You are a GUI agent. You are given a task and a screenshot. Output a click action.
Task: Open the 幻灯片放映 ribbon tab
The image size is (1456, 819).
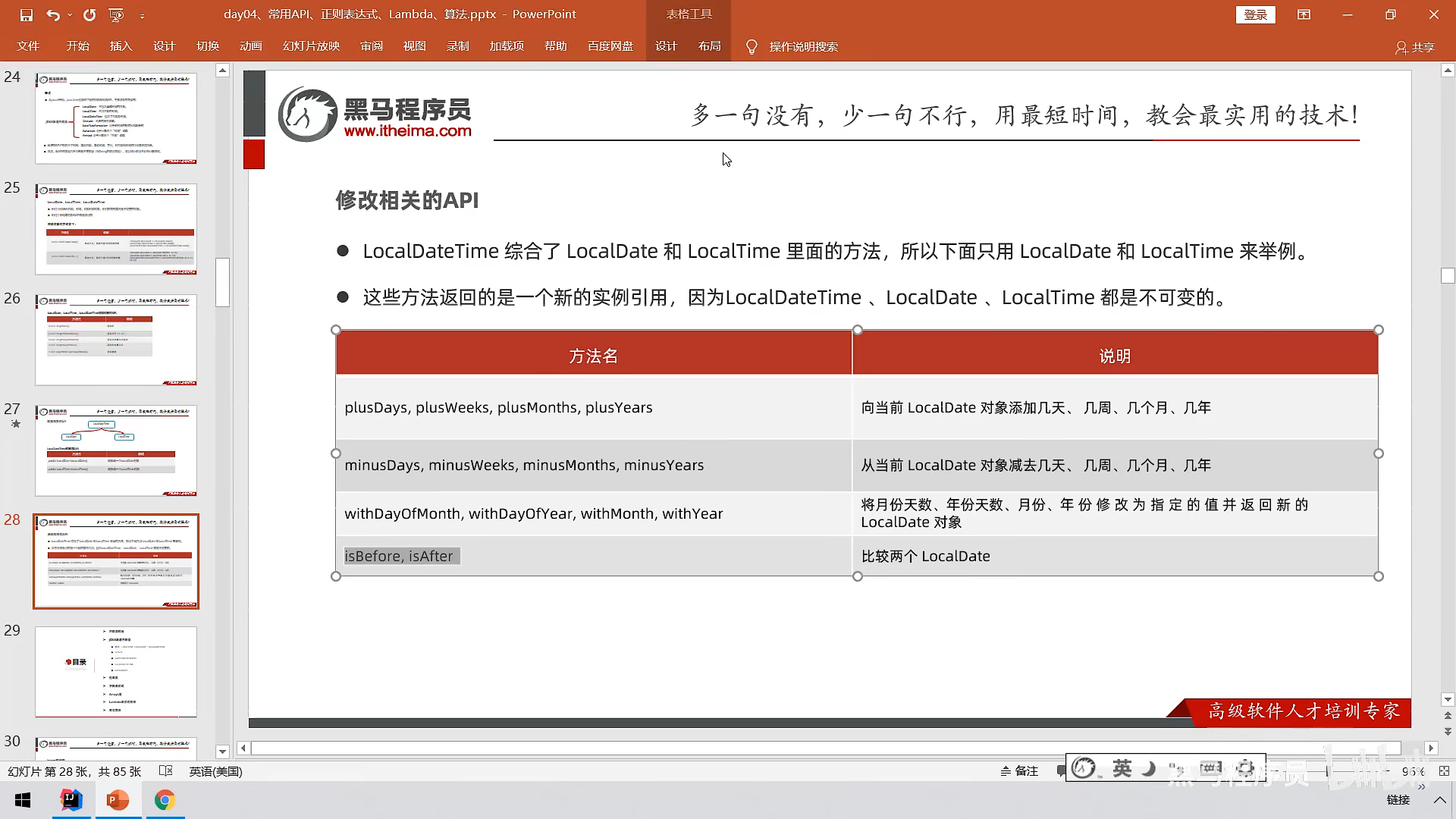coord(311,46)
